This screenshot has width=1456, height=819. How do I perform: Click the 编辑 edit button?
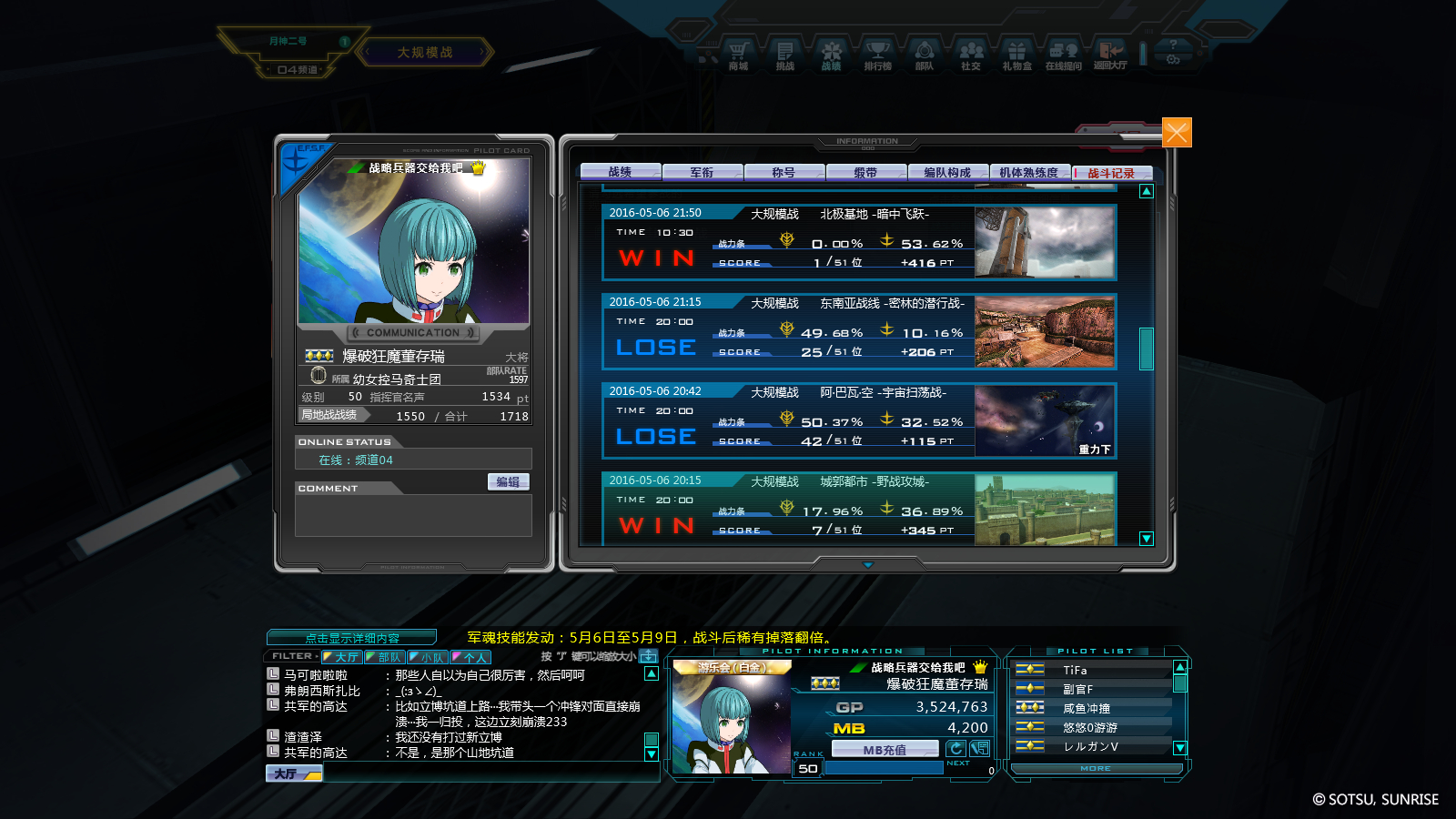pyautogui.click(x=508, y=482)
